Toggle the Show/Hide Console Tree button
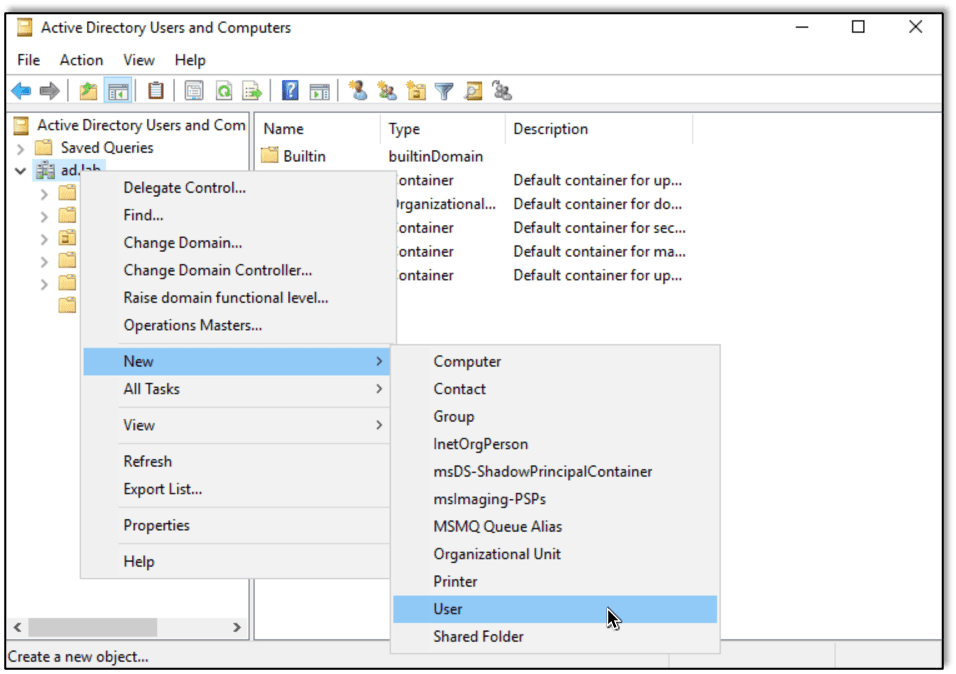 pyautogui.click(x=116, y=90)
